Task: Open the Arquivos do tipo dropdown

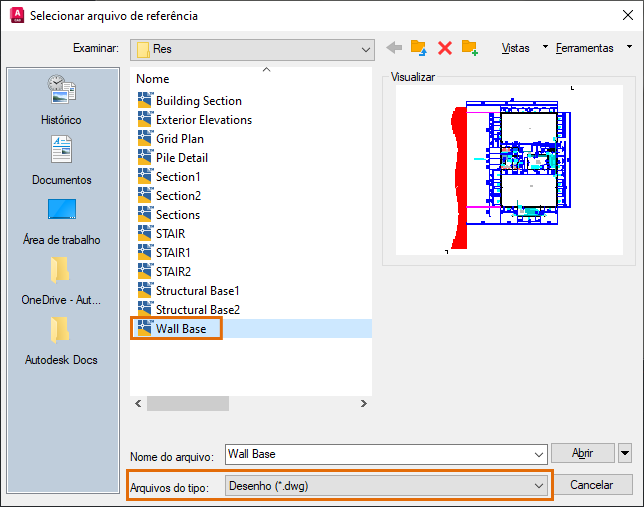Action: [x=386, y=486]
